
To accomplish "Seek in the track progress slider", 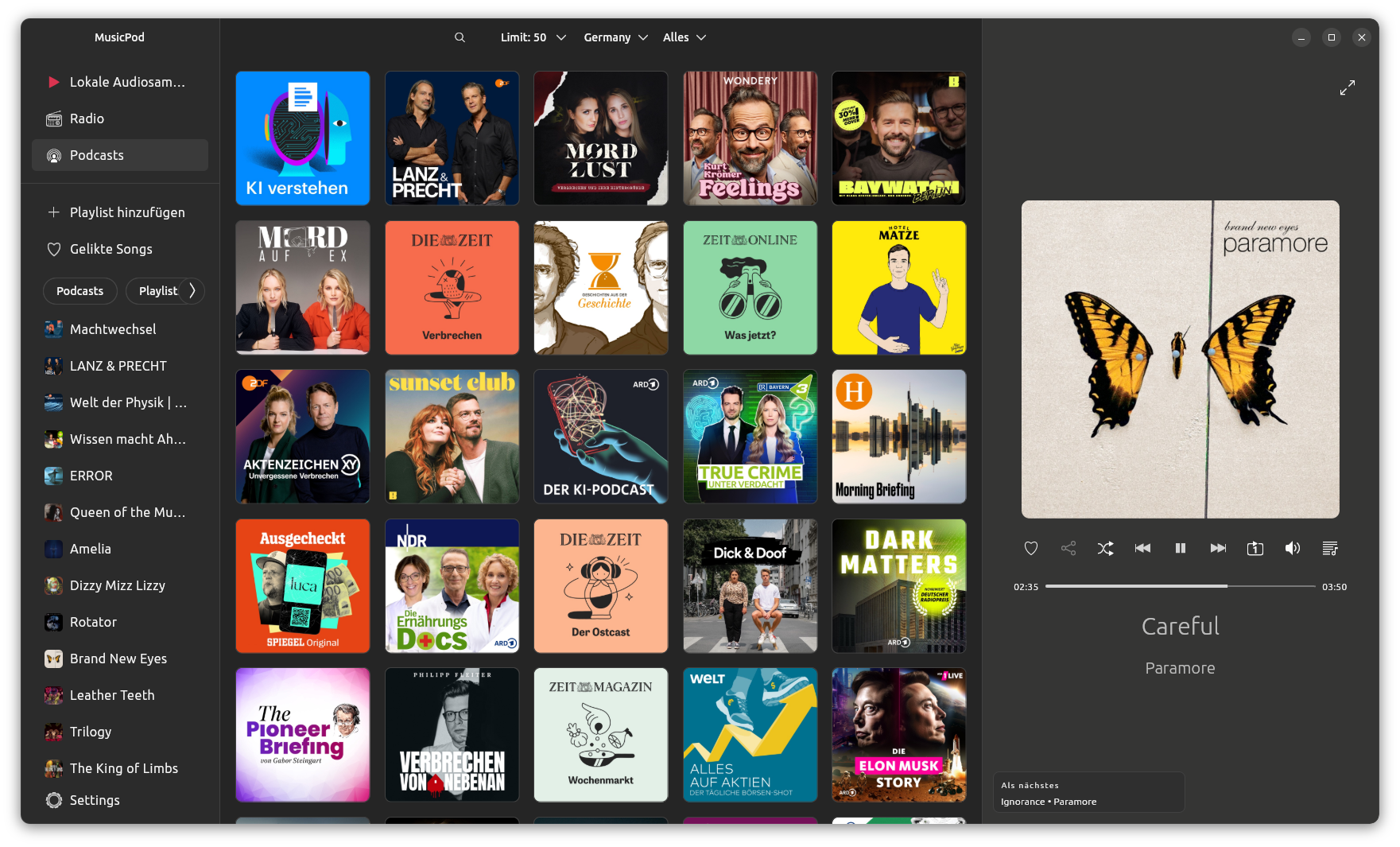I will [x=1181, y=586].
